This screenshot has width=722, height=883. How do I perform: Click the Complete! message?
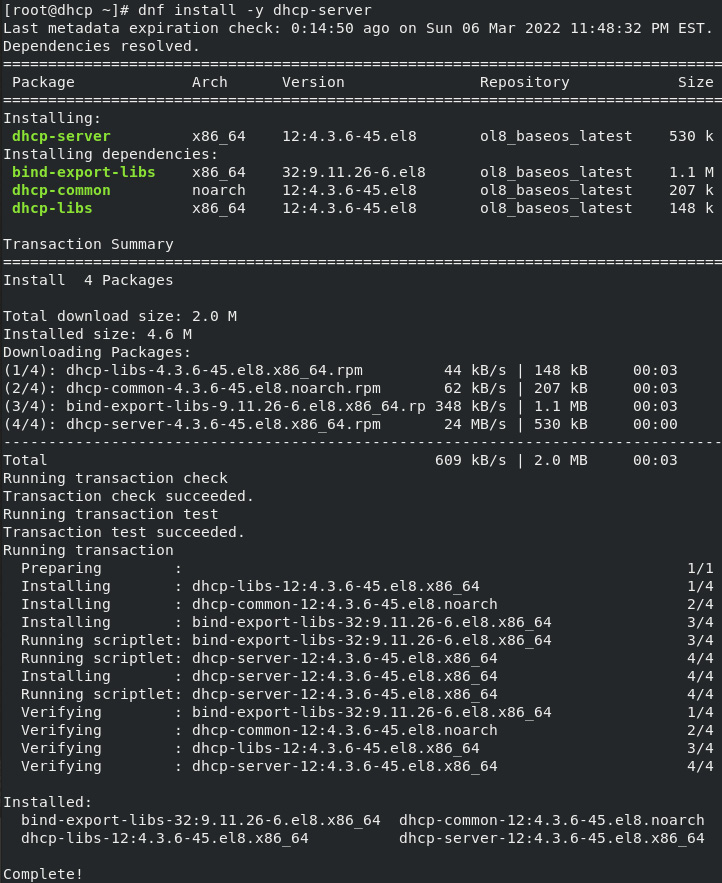coord(43,874)
